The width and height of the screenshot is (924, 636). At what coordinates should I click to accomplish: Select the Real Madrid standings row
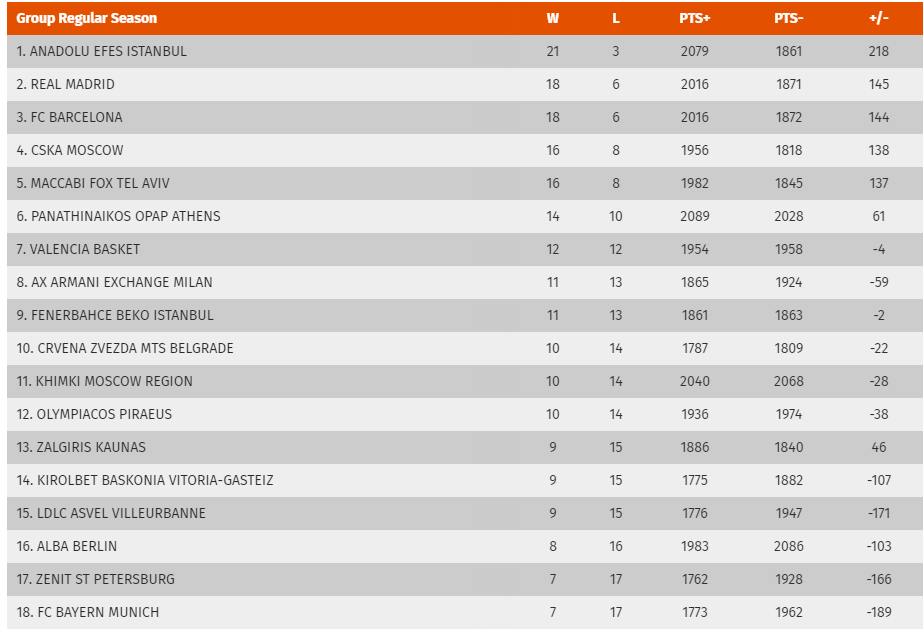pyautogui.click(x=464, y=84)
